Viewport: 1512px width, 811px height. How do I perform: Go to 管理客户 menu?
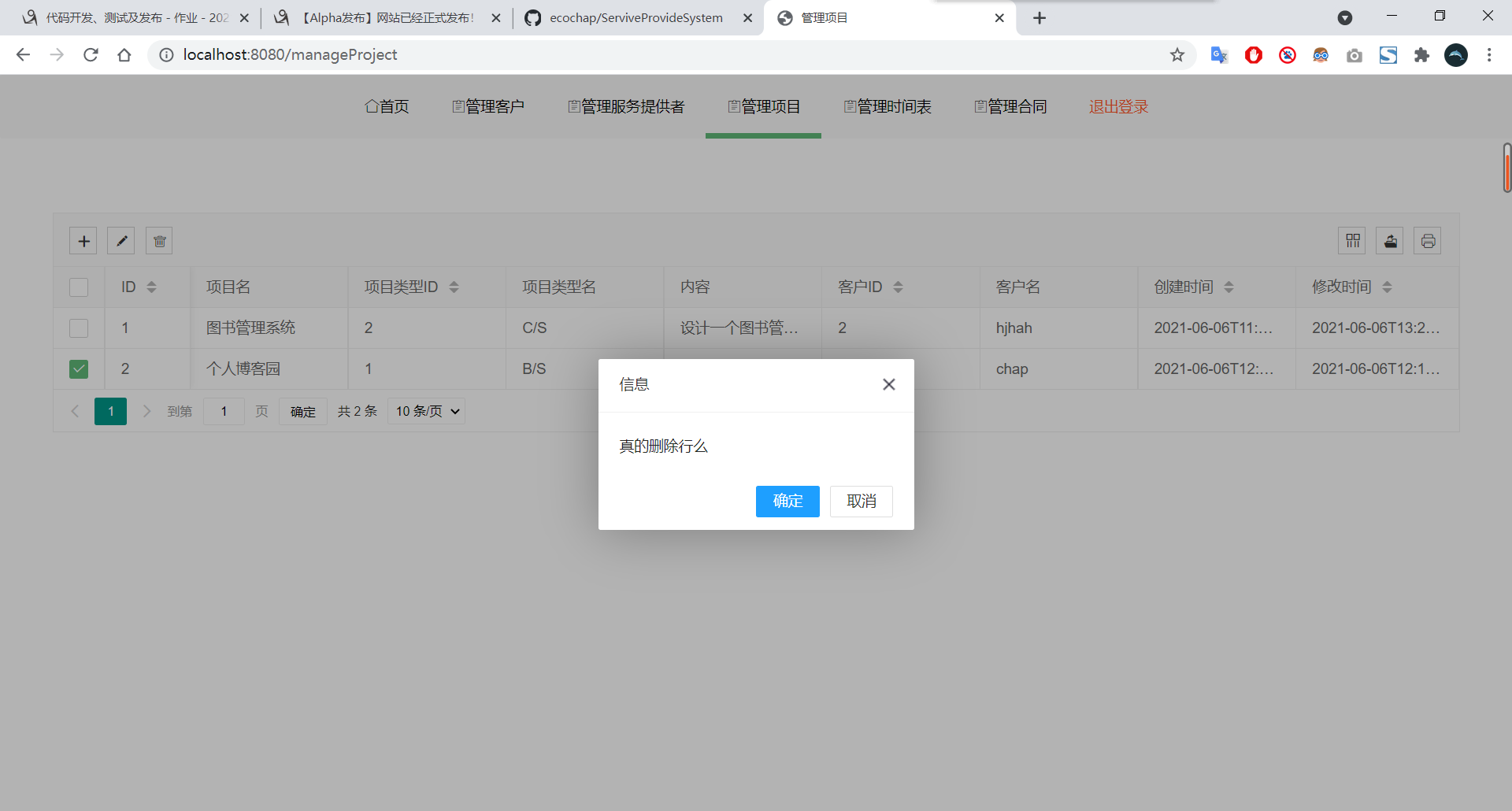click(488, 106)
